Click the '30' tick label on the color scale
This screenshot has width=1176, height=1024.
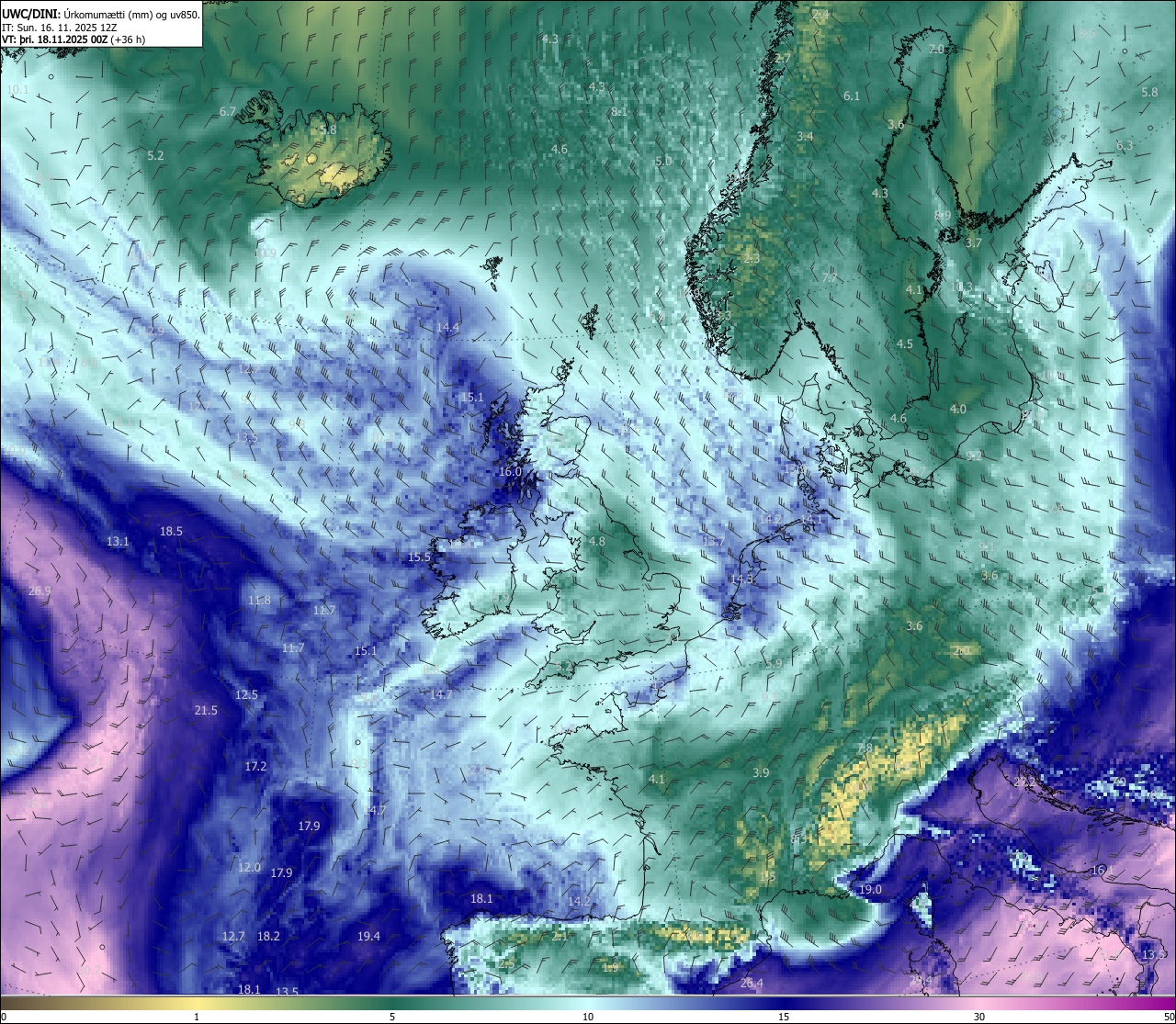(979, 1017)
